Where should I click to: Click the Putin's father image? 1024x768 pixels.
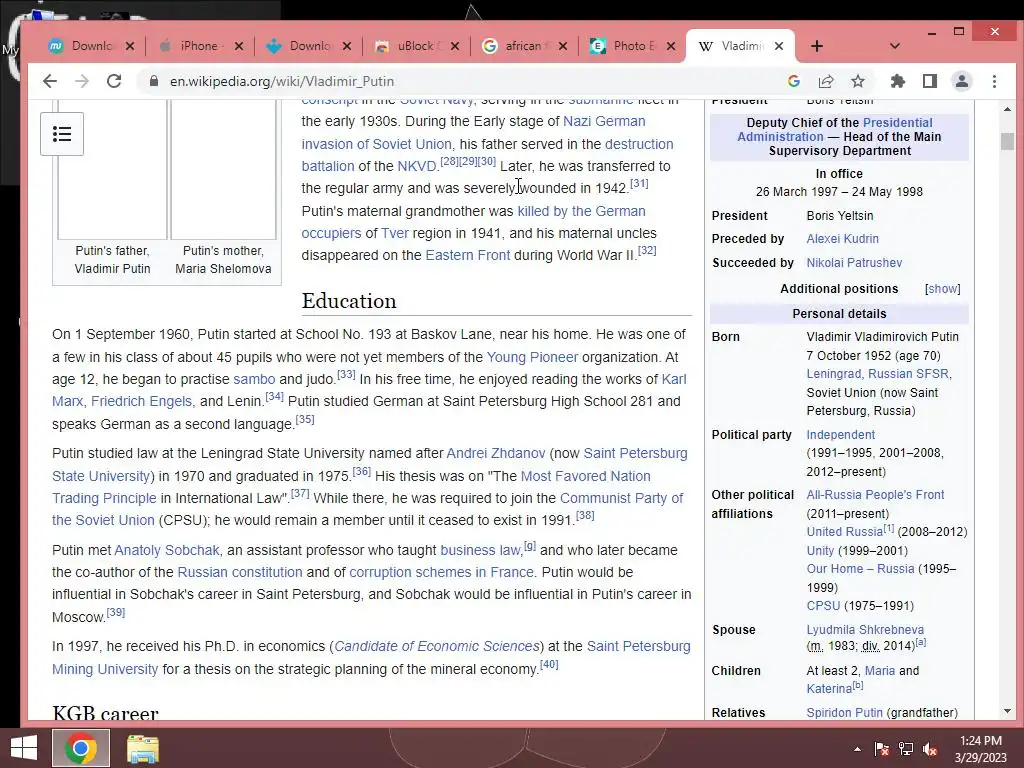[112, 170]
